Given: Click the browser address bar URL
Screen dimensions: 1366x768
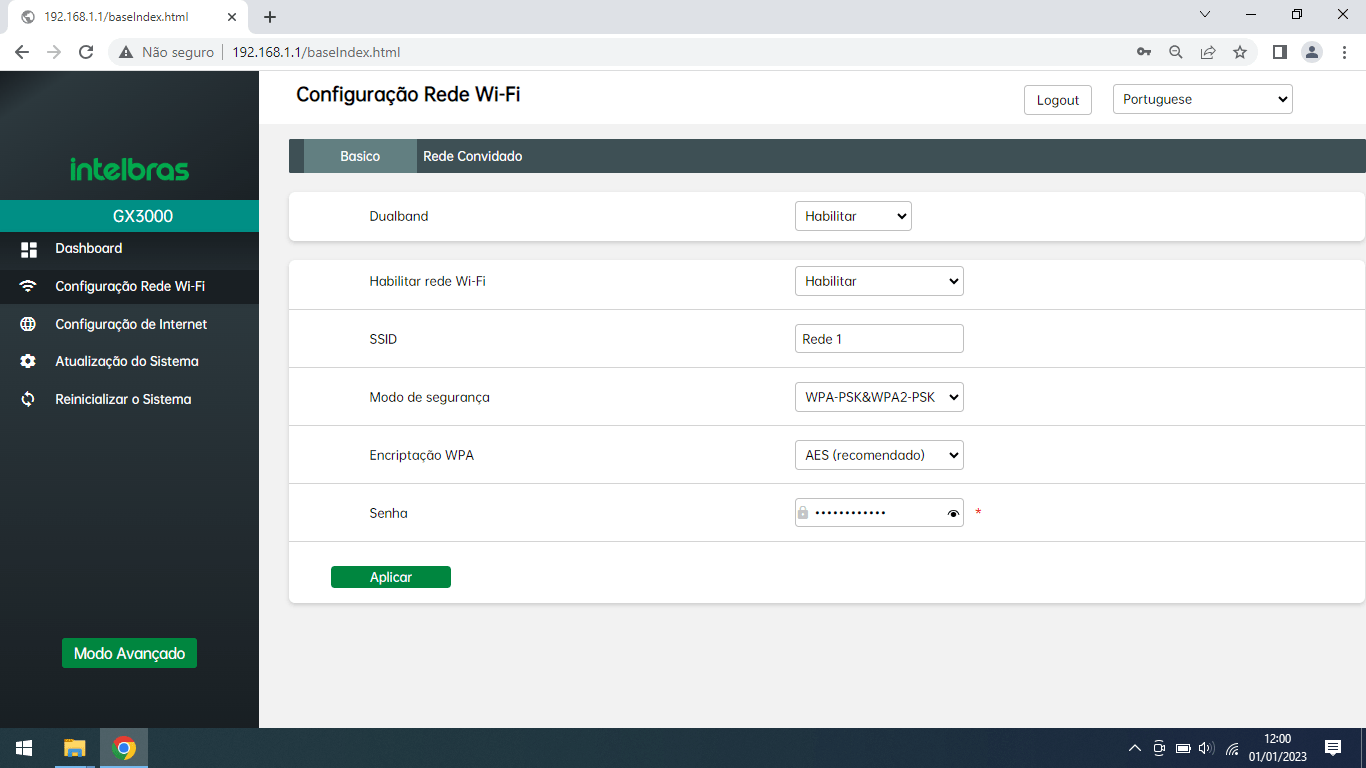Looking at the screenshot, I should pos(316,52).
